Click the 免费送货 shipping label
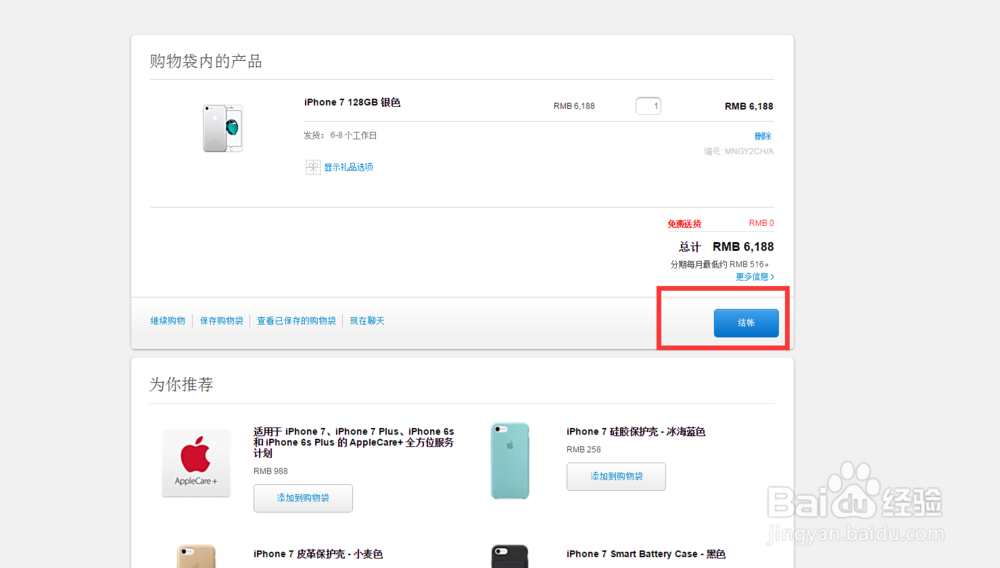Screen dimensions: 1000x568 coord(684,224)
